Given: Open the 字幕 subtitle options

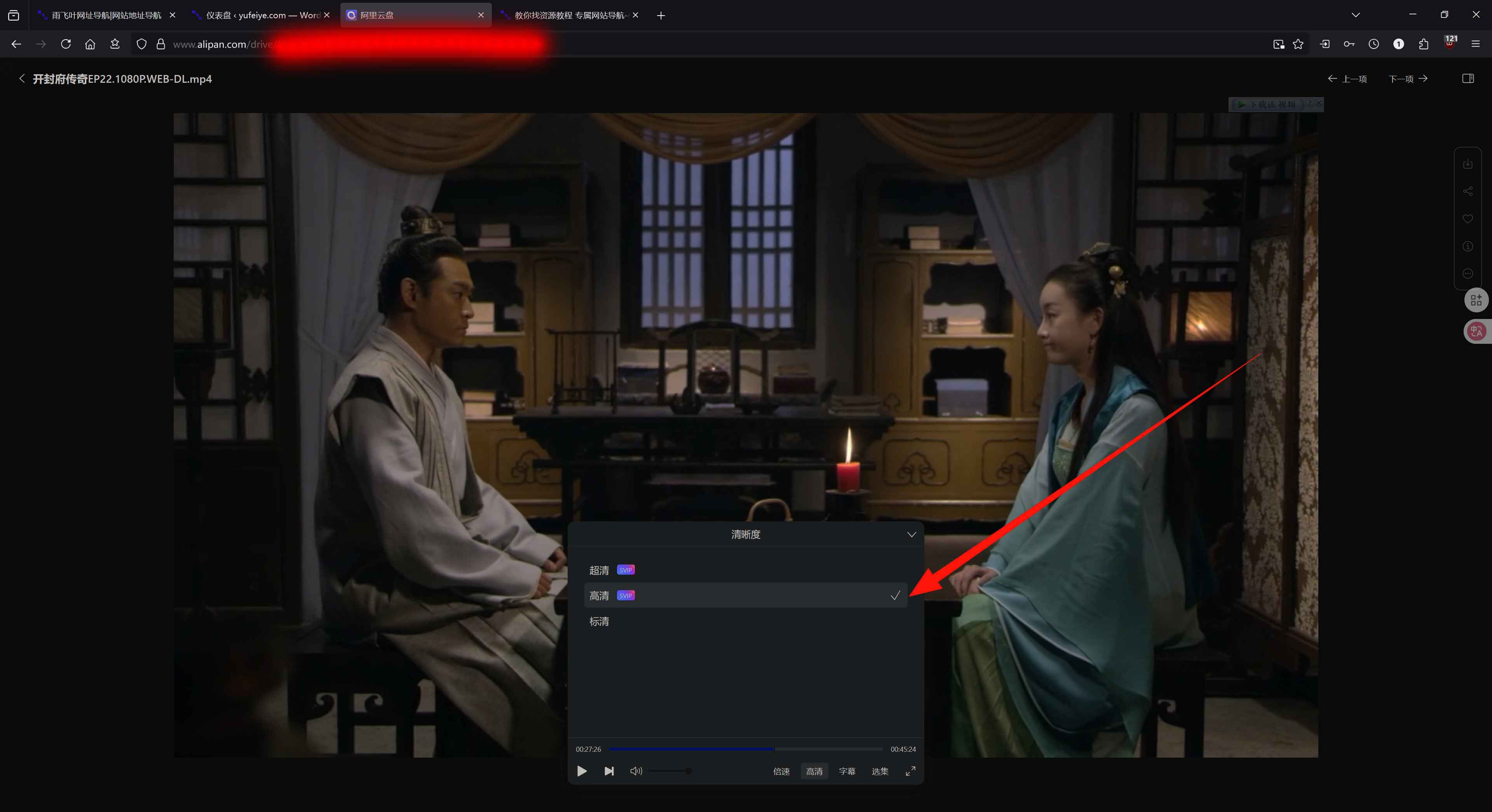Looking at the screenshot, I should tap(847, 772).
